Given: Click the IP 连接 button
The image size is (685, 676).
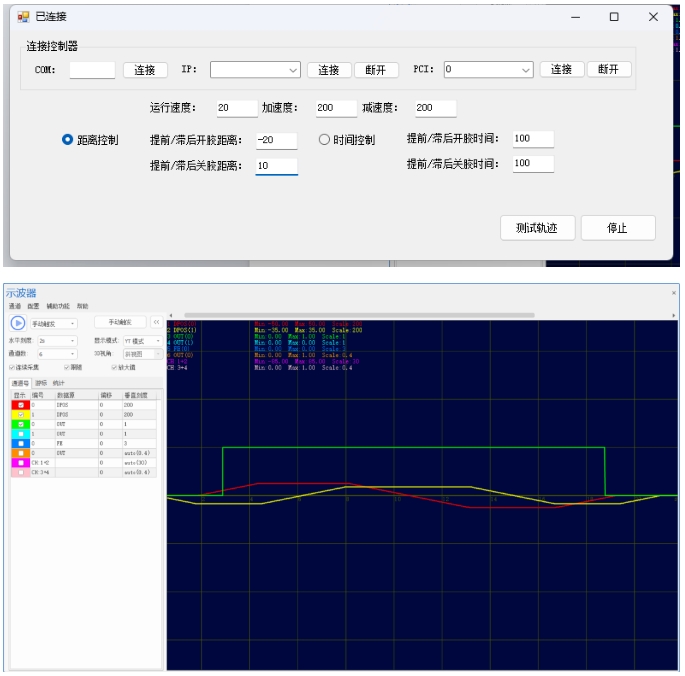Looking at the screenshot, I should 329,70.
